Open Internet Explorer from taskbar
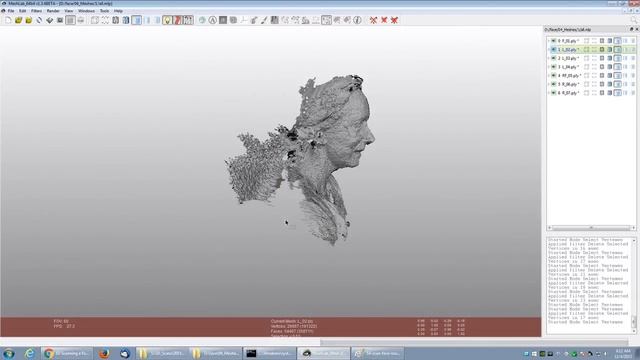 coord(29,353)
